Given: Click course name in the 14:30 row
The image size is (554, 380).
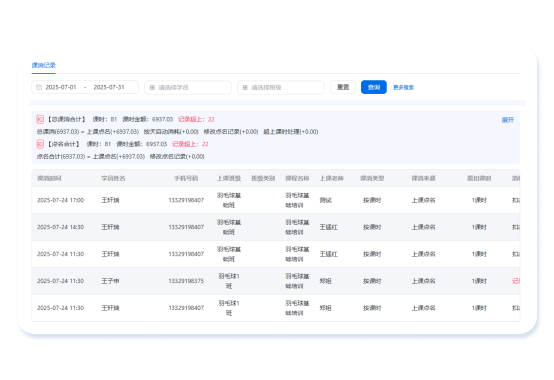Looking at the screenshot, I should 297,227.
